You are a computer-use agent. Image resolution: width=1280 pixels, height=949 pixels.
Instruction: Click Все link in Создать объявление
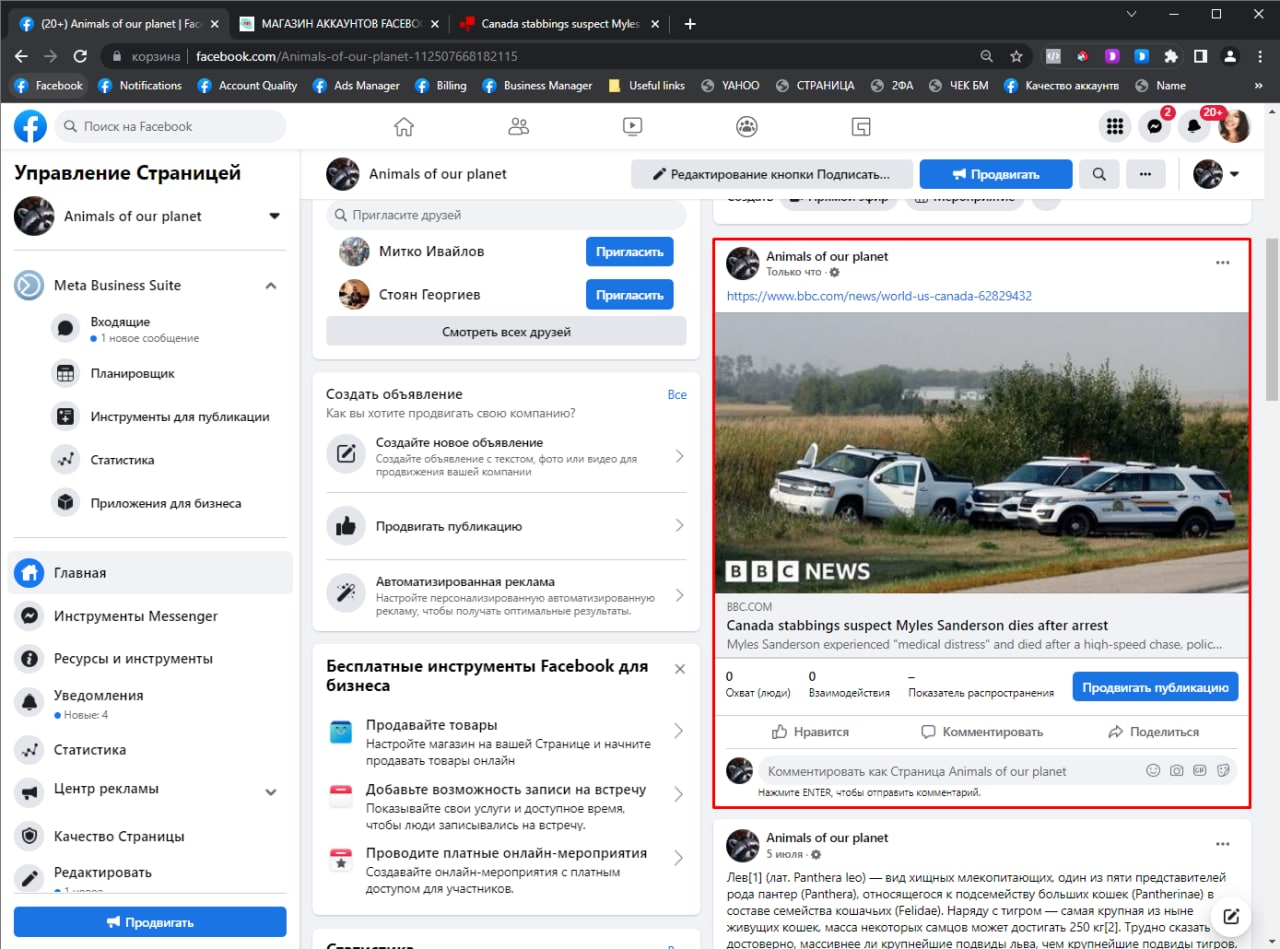(x=677, y=395)
